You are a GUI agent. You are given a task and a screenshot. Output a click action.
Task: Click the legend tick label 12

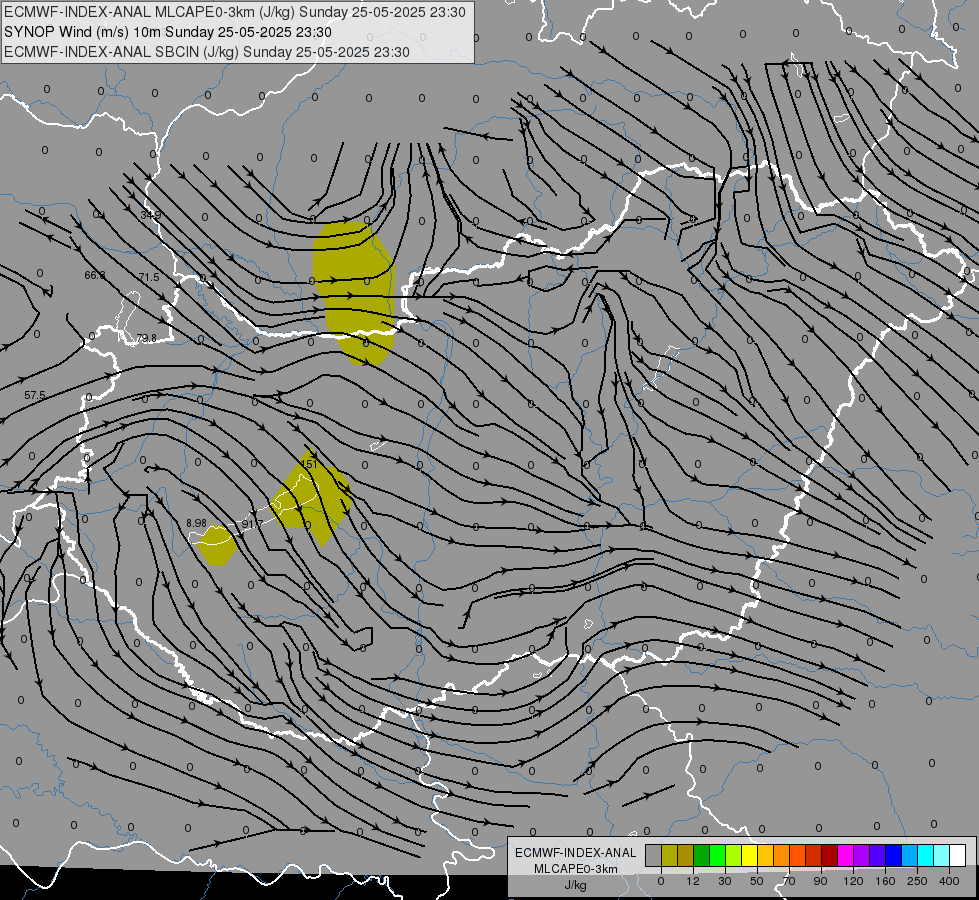point(692,881)
